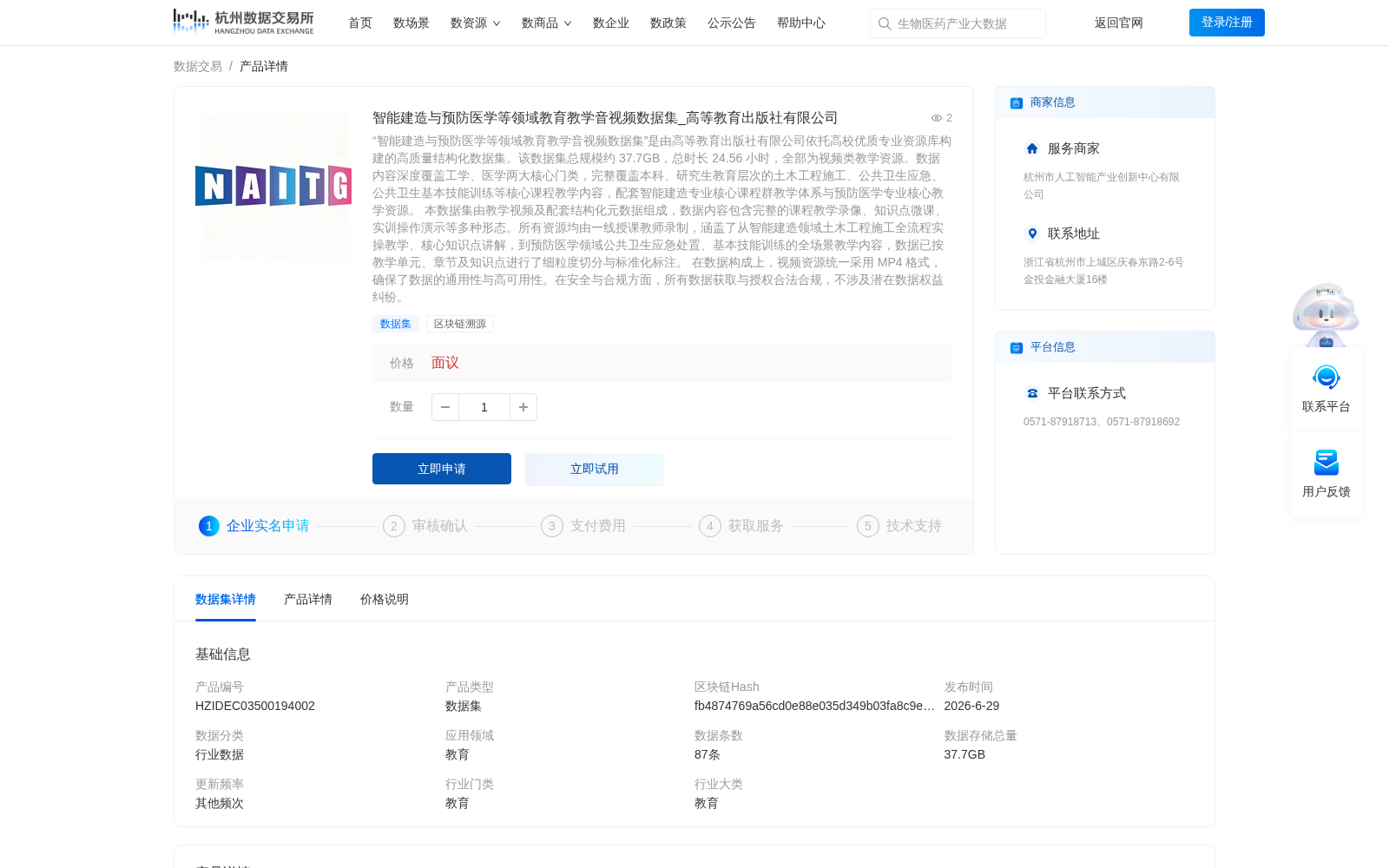Decrease quantity with the minus button

pyautogui.click(x=445, y=407)
